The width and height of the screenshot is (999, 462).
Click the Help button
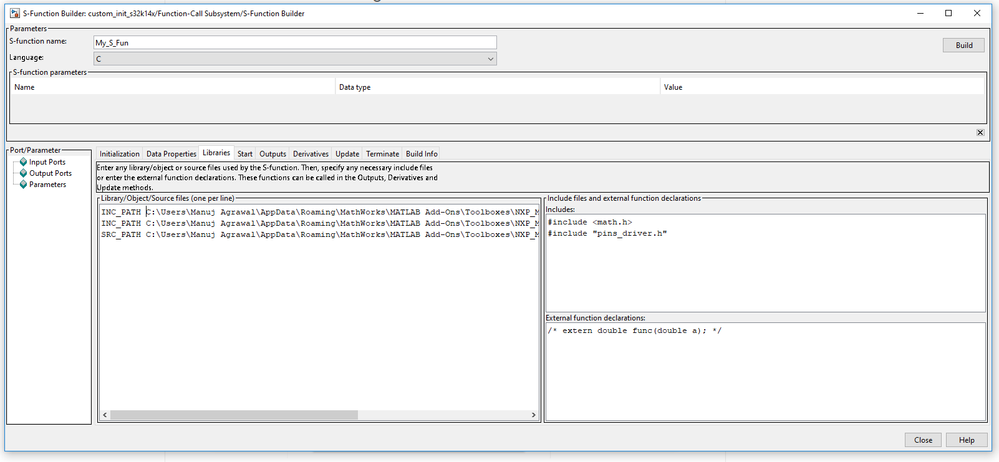tap(967, 440)
